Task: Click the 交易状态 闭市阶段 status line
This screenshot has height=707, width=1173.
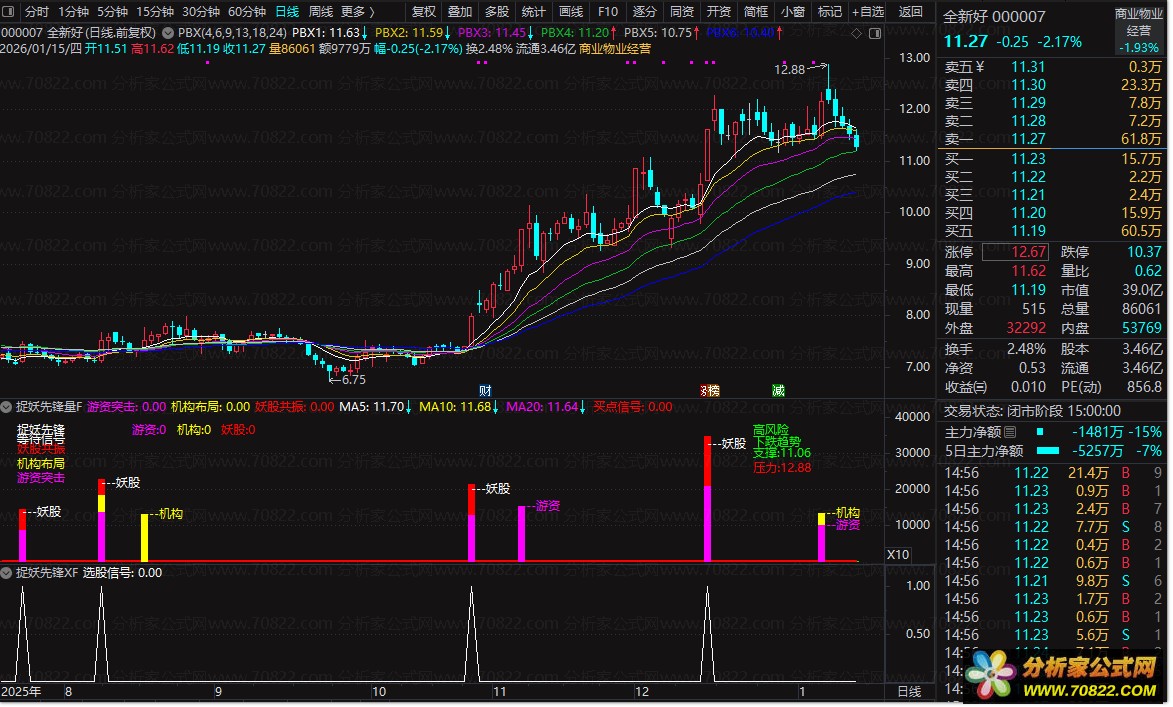Action: (x=1032, y=411)
